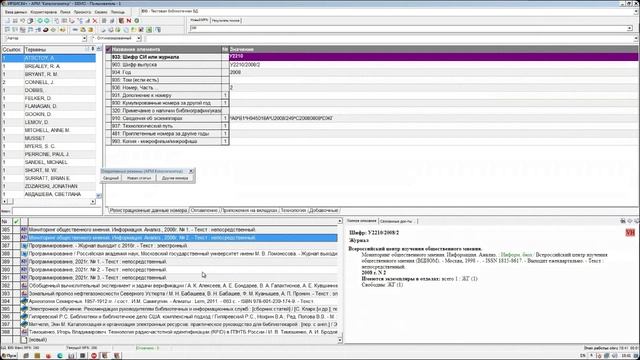
Task: Click the green round icon right of red N
Action: click(x=137, y=20)
